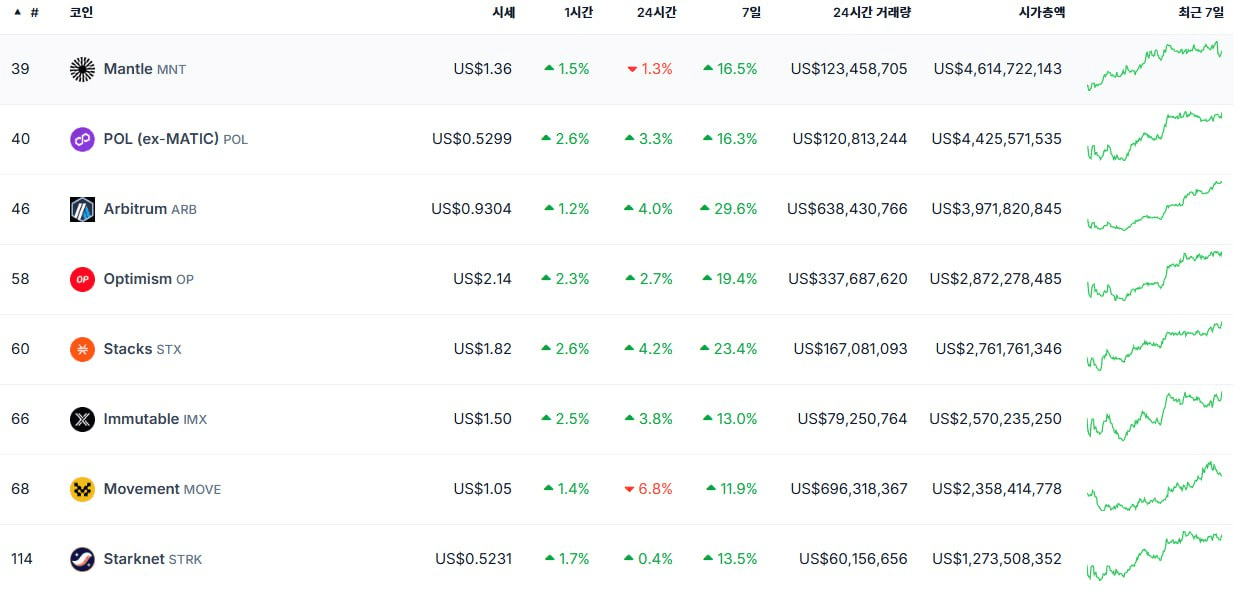The height and width of the screenshot is (592, 1236).
Task: Click the Arbitrum logo icon
Action: pos(82,209)
